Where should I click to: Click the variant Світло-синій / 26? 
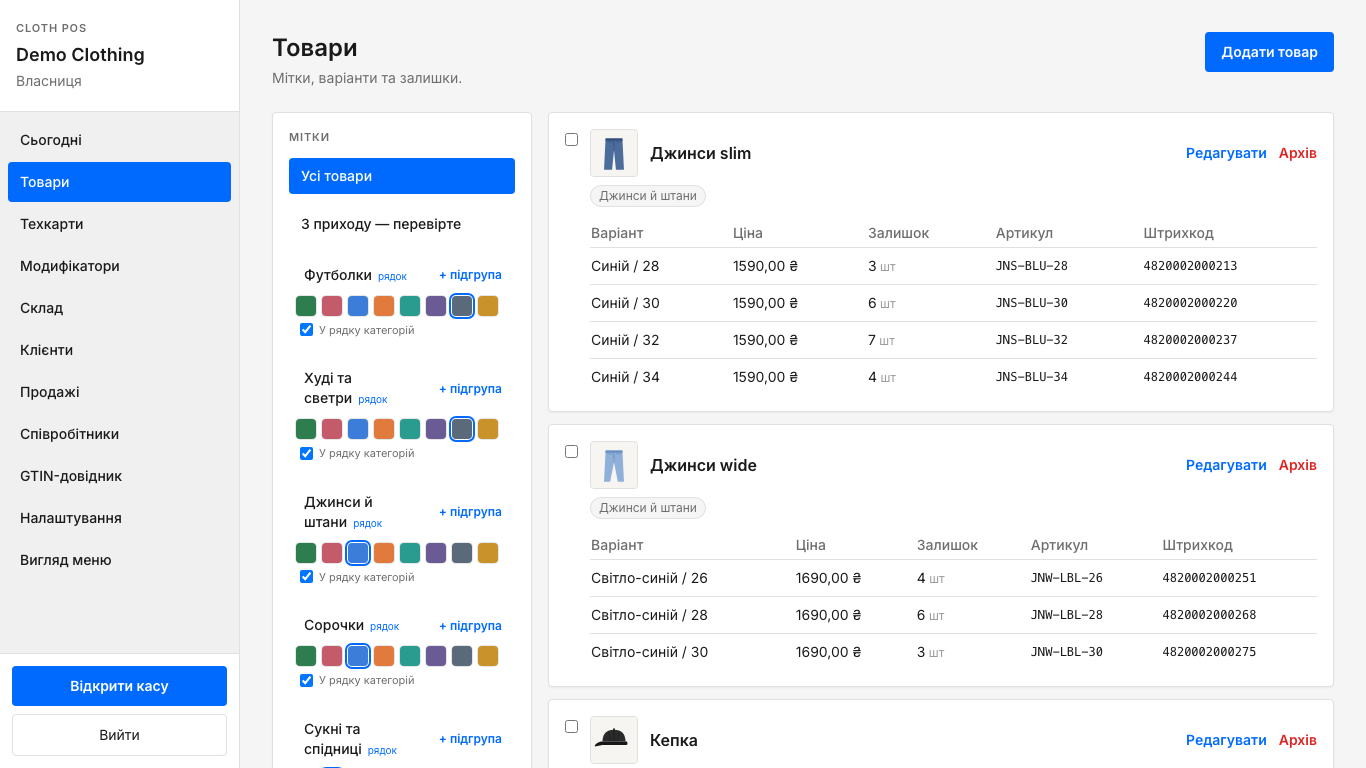(x=649, y=578)
